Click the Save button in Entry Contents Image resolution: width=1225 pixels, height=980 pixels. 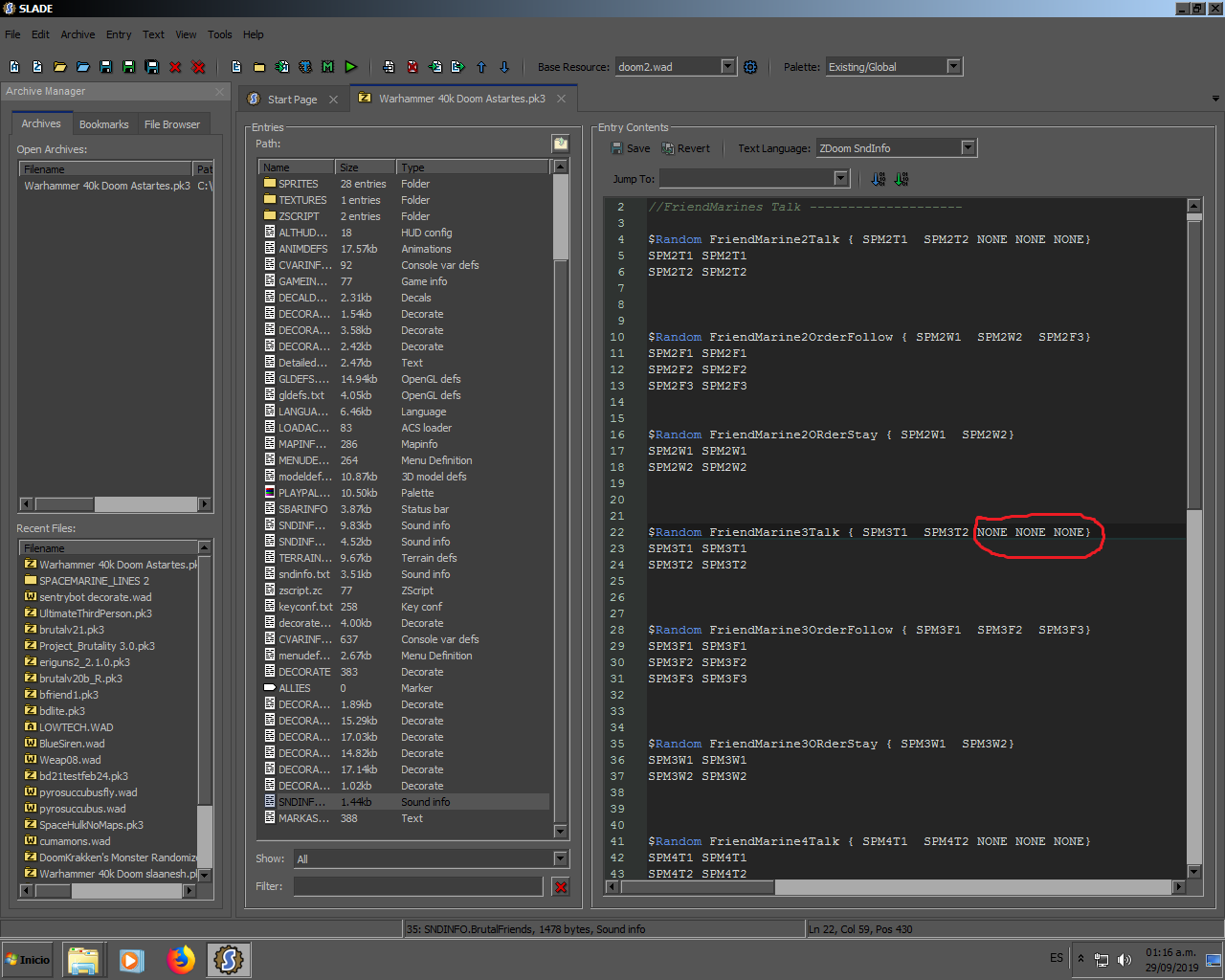point(631,148)
